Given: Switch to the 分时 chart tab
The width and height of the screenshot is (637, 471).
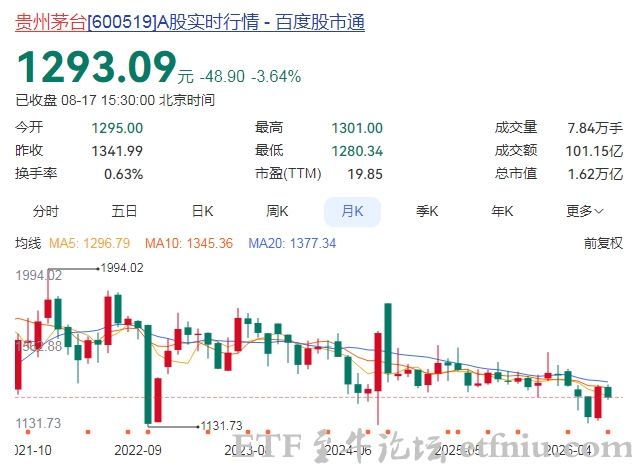Looking at the screenshot, I should [x=46, y=211].
